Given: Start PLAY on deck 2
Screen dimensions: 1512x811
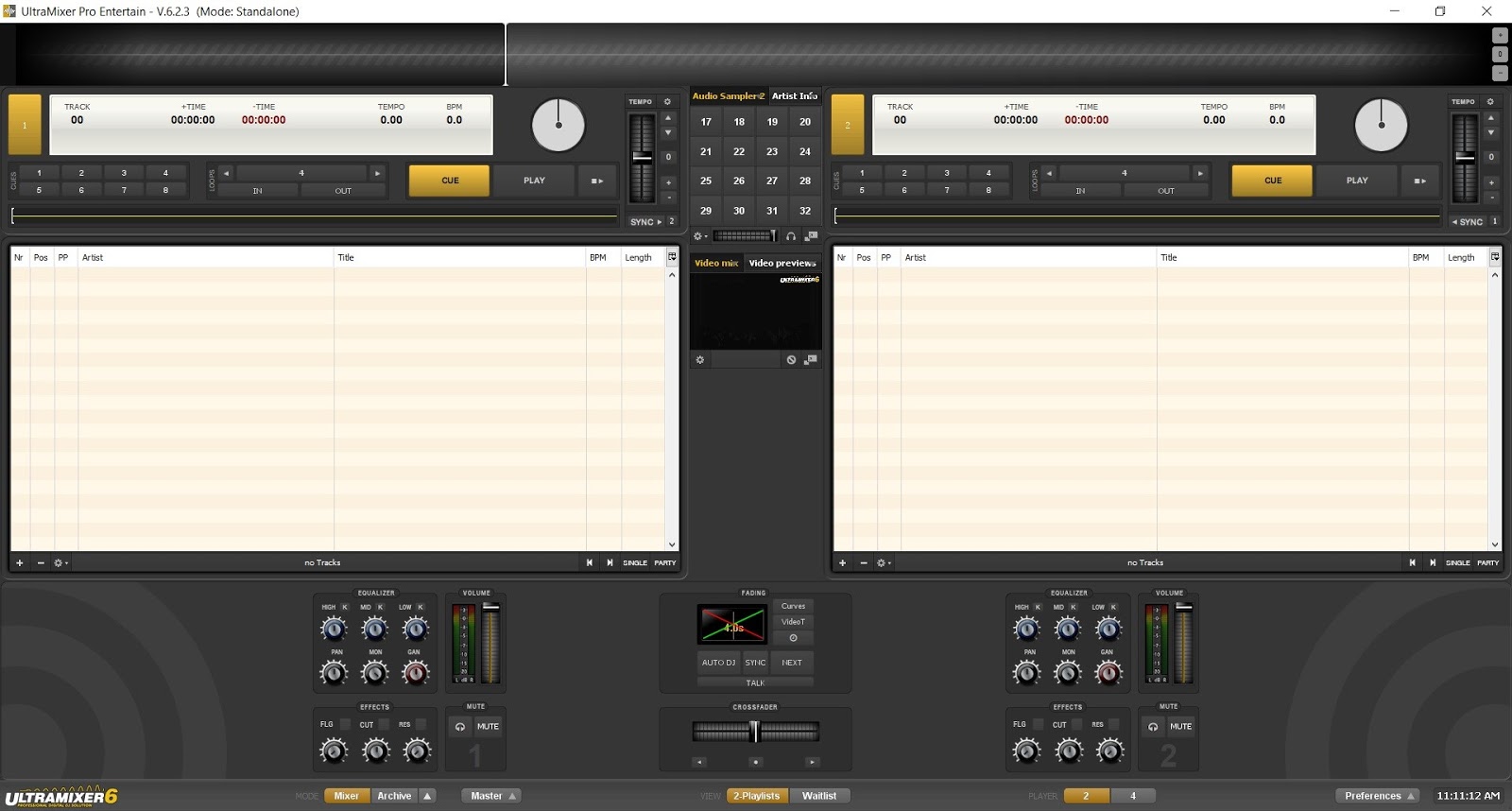Looking at the screenshot, I should (x=1357, y=181).
